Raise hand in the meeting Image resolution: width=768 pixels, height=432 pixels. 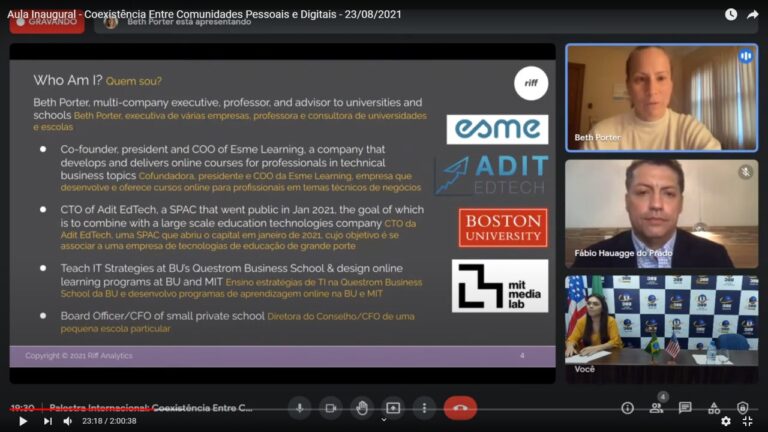coord(361,407)
